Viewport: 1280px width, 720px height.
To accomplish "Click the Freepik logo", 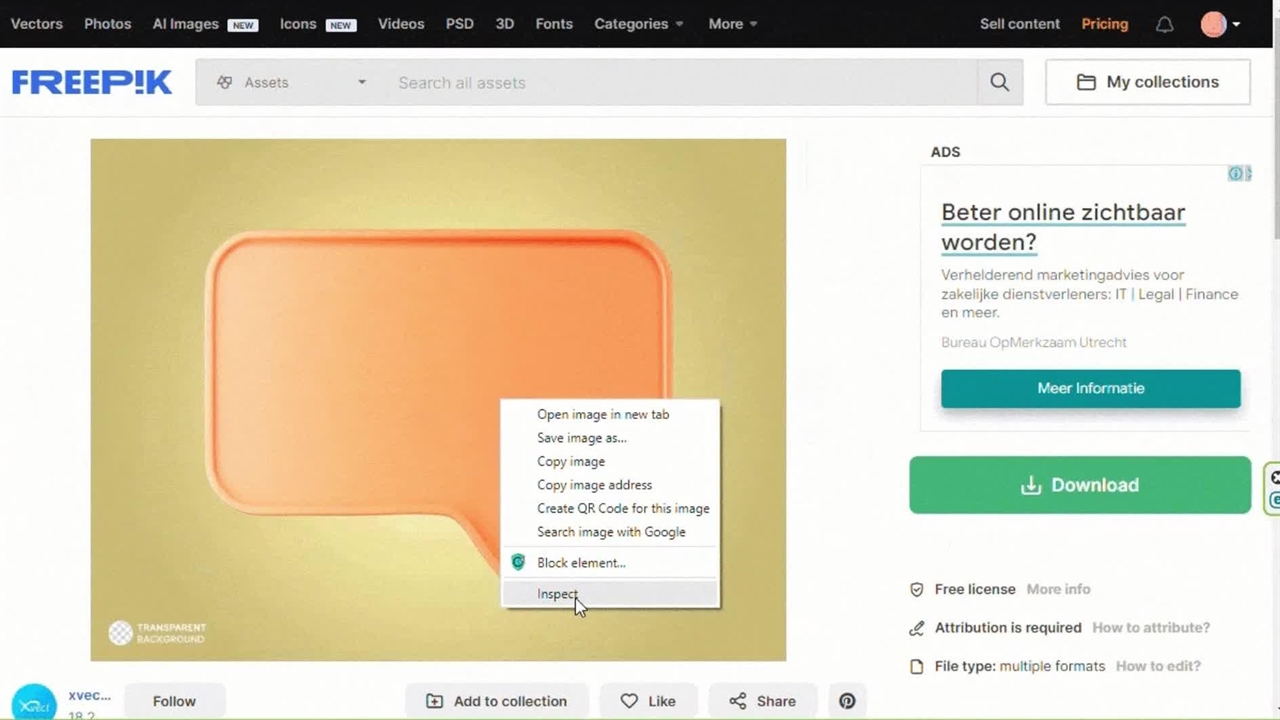I will pos(92,82).
